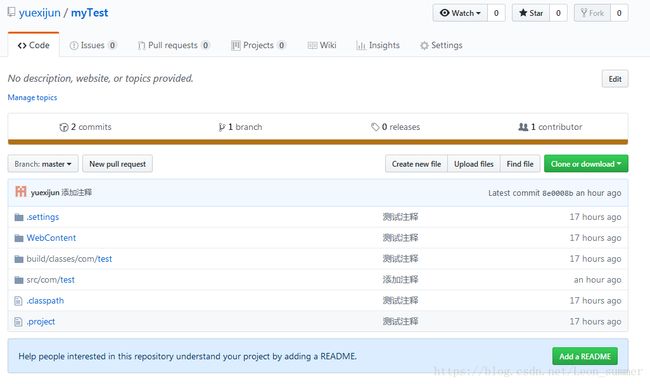
Task: Click the people icon beside 1 contributor
Action: point(523,127)
